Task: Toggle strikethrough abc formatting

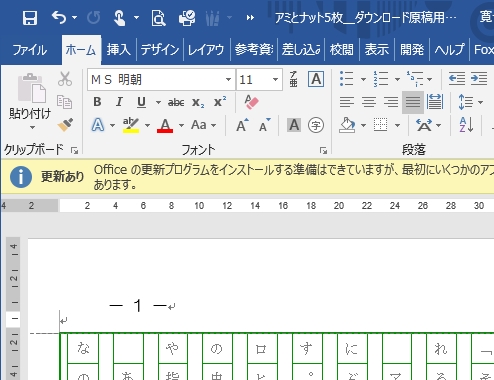Action: (176, 102)
